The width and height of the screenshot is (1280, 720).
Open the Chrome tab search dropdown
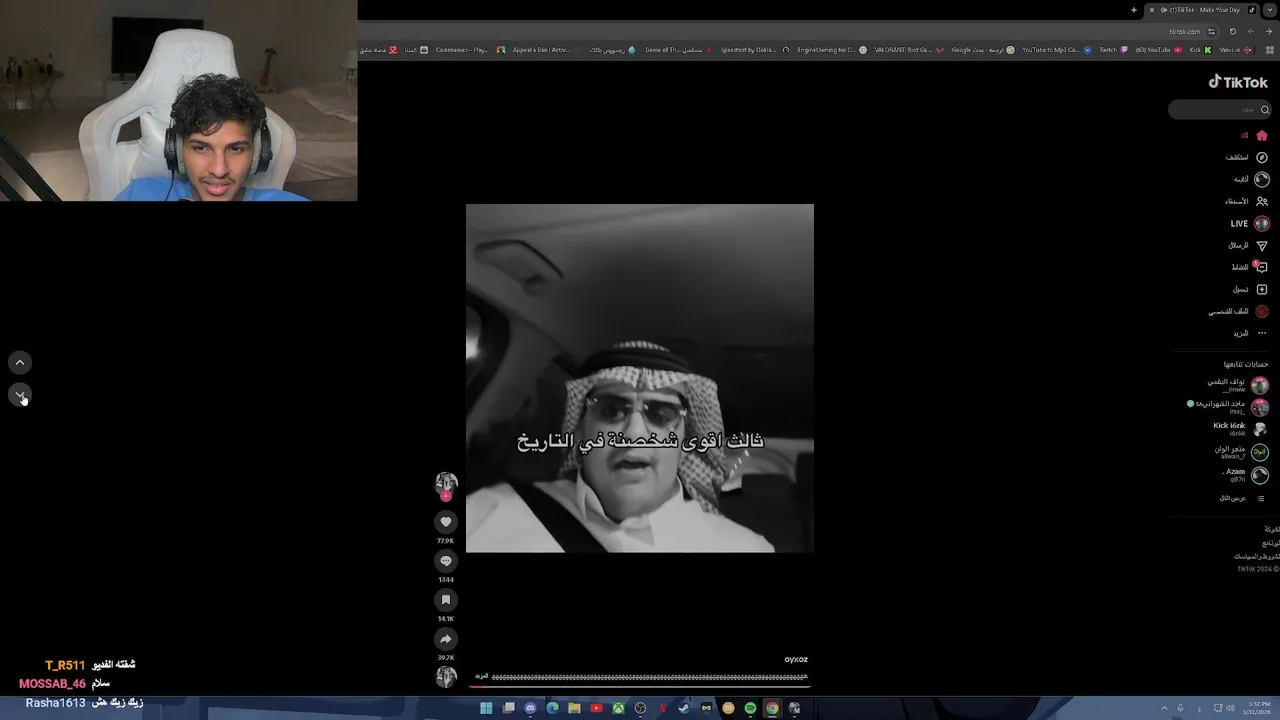point(1270,10)
